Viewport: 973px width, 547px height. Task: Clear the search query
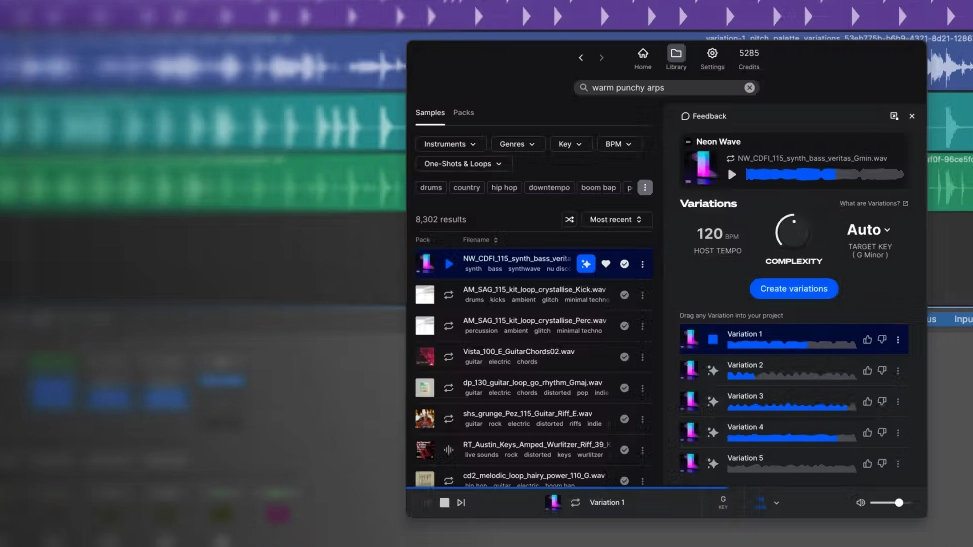point(750,88)
